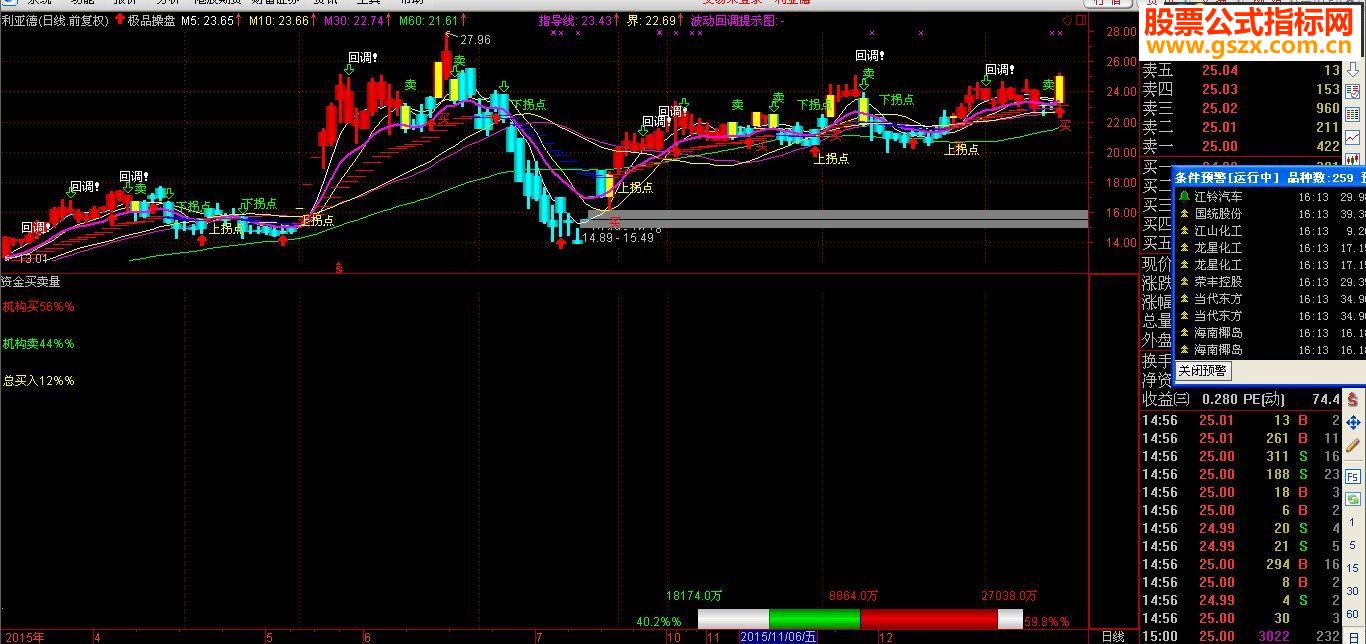Switch to 30-minute period button
This screenshot has width=1366, height=644.
[x=1352, y=591]
